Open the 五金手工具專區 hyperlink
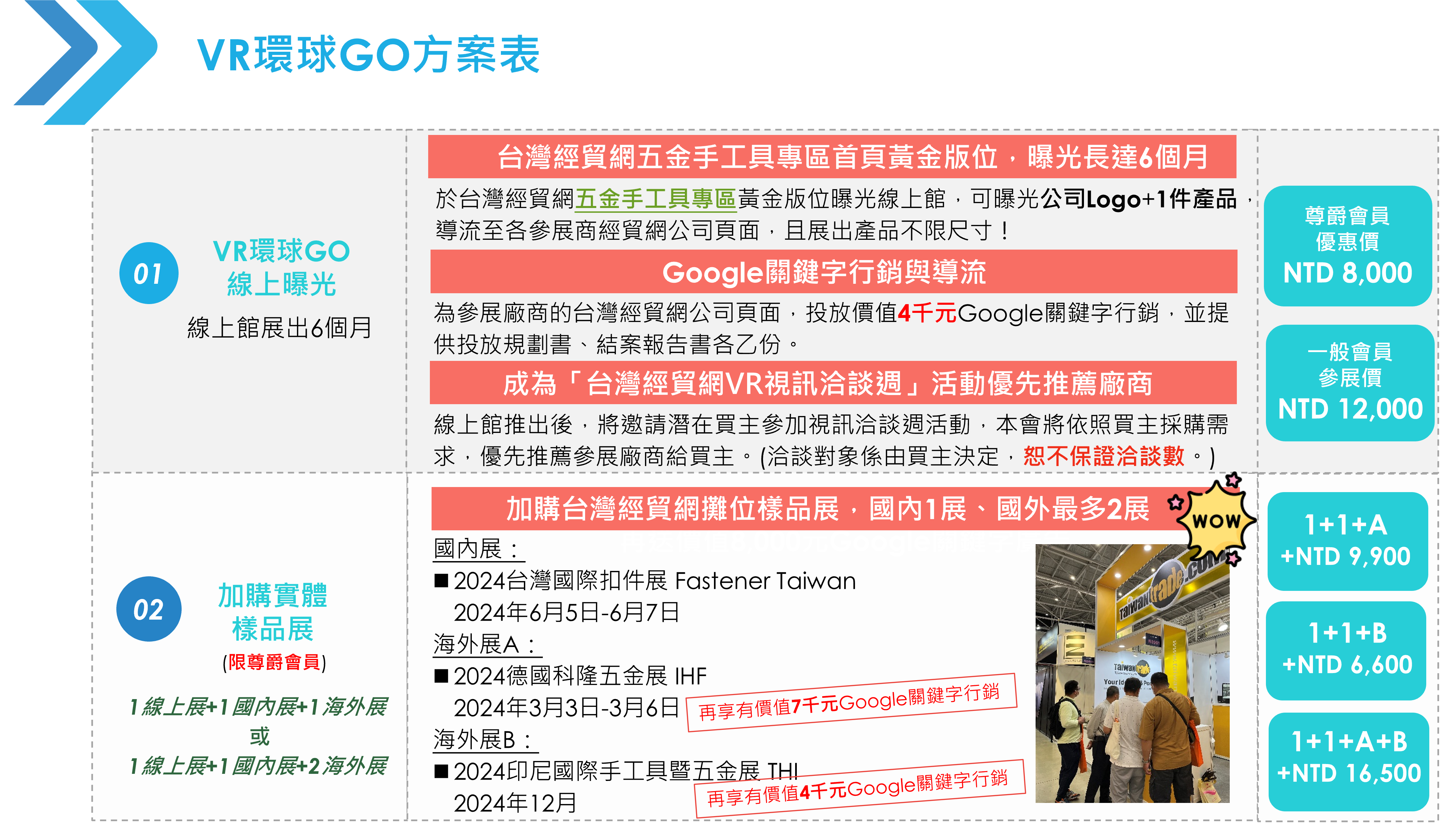1456x831 pixels. coord(656,199)
